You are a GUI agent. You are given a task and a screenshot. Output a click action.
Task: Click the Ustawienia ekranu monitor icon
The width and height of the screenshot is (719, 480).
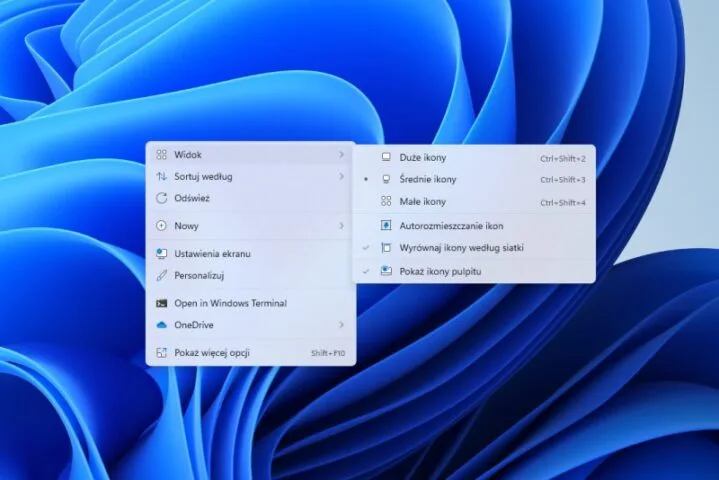[x=161, y=254]
